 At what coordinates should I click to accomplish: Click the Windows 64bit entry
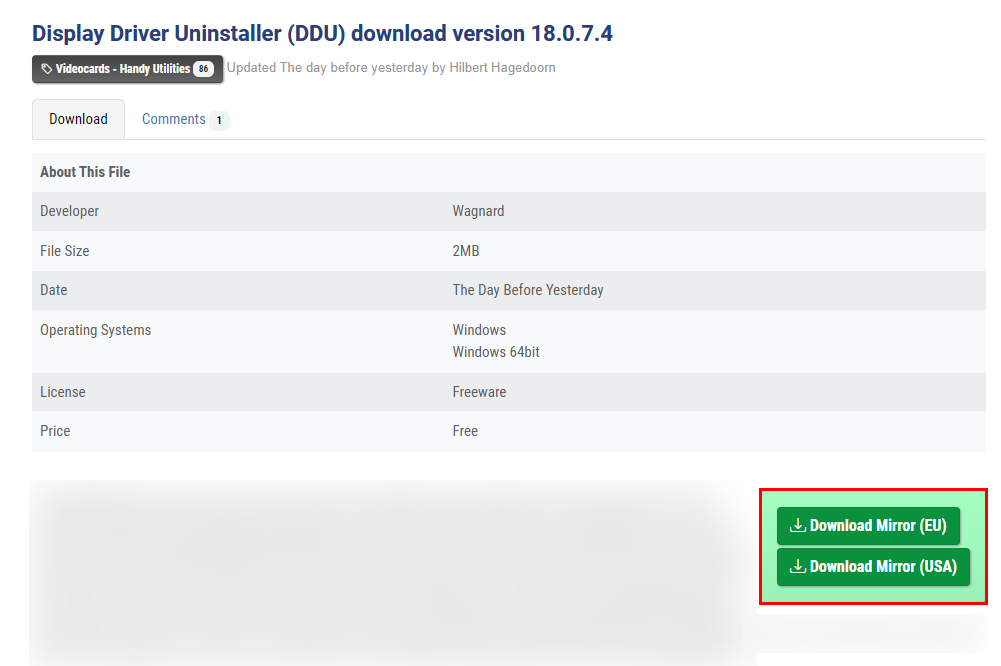(496, 352)
